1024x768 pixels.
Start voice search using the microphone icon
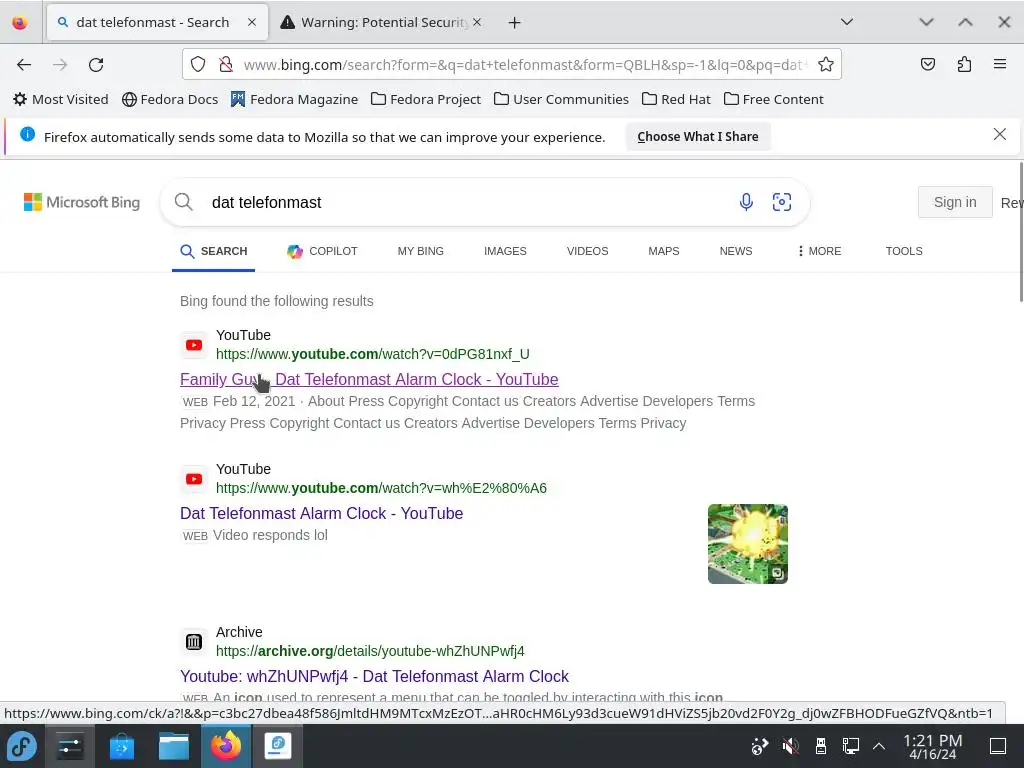pyautogui.click(x=746, y=202)
